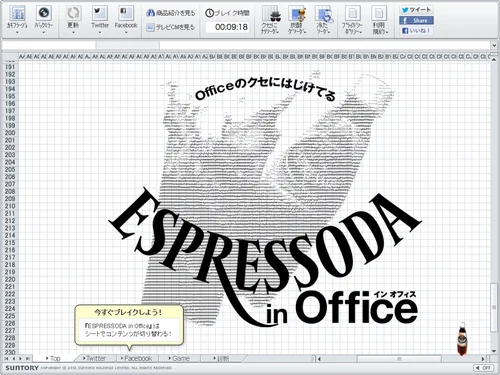This screenshot has width=500, height=375.
Task: Select row header 215
Action: click(x=10, y=243)
